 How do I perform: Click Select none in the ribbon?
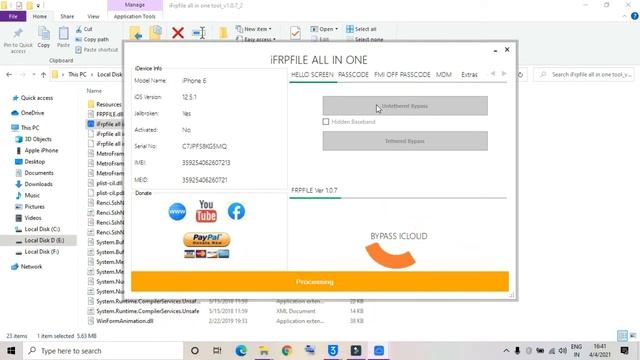364,39
